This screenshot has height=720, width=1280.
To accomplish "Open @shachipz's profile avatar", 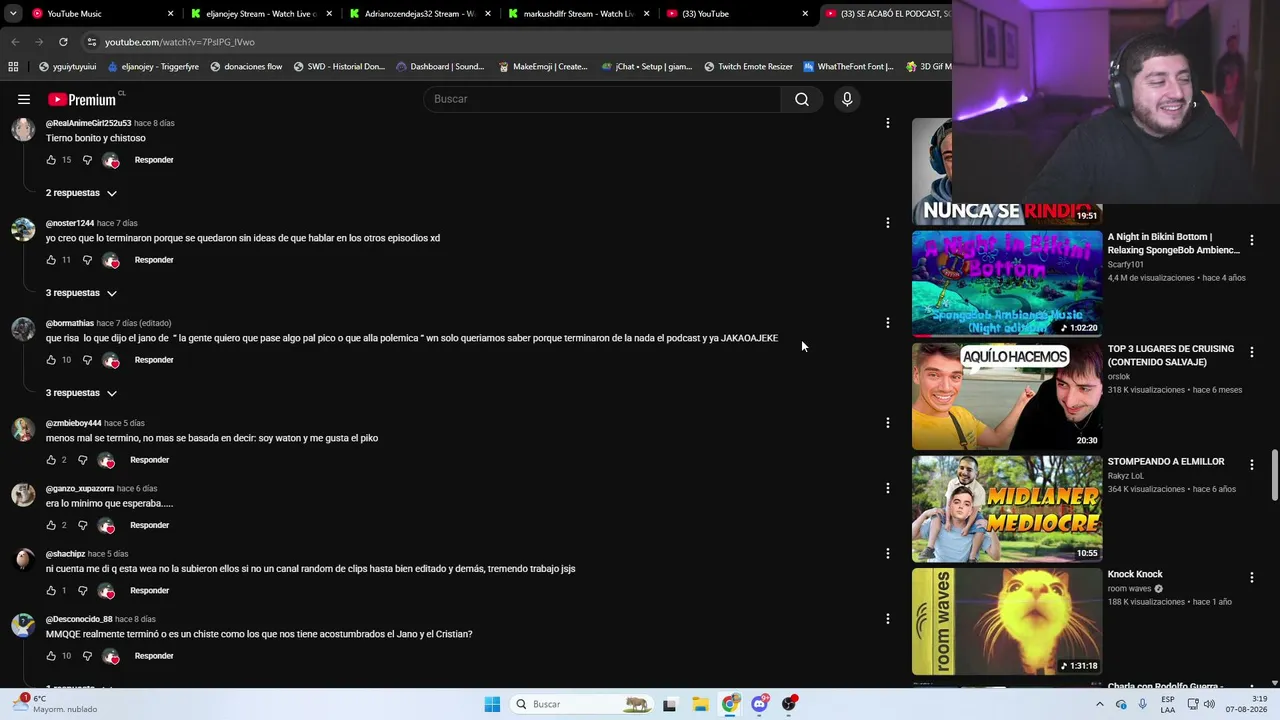I will tap(23, 560).
